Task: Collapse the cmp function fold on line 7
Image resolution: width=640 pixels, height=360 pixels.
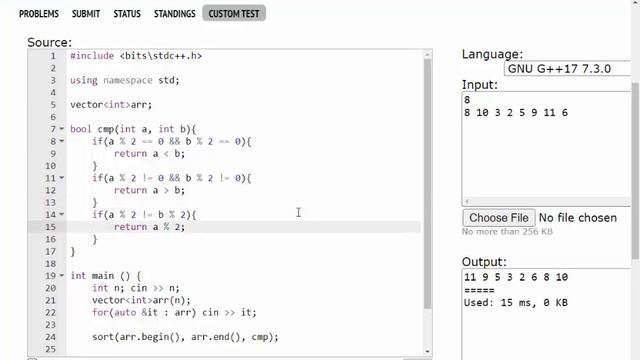Action: [x=62, y=129]
